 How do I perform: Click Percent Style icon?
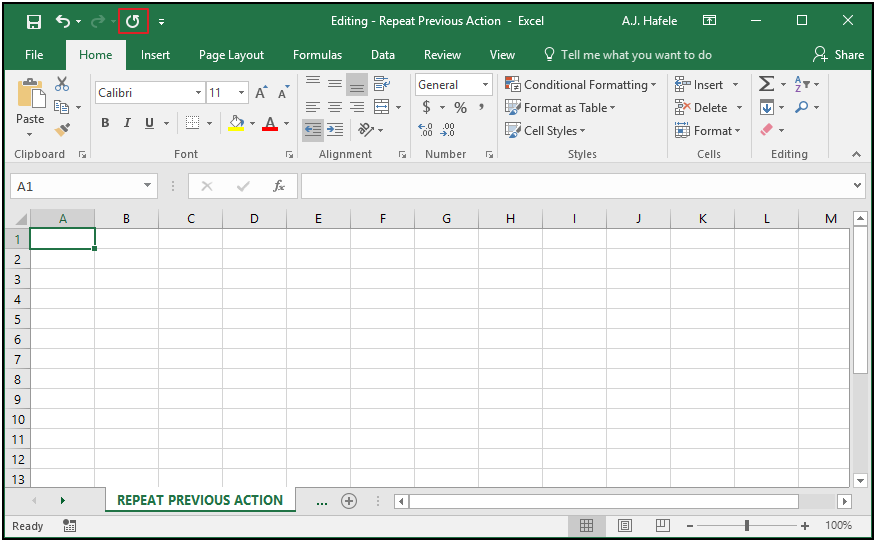pos(460,107)
